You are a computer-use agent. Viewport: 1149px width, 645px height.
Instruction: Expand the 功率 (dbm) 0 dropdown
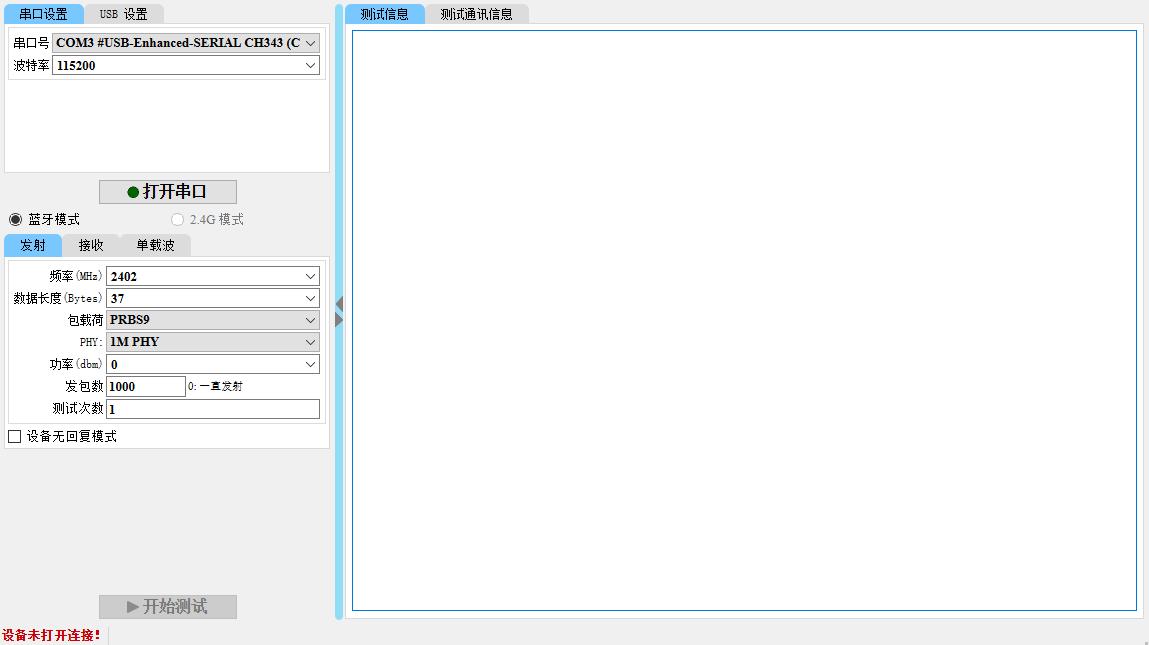pyautogui.click(x=213, y=364)
